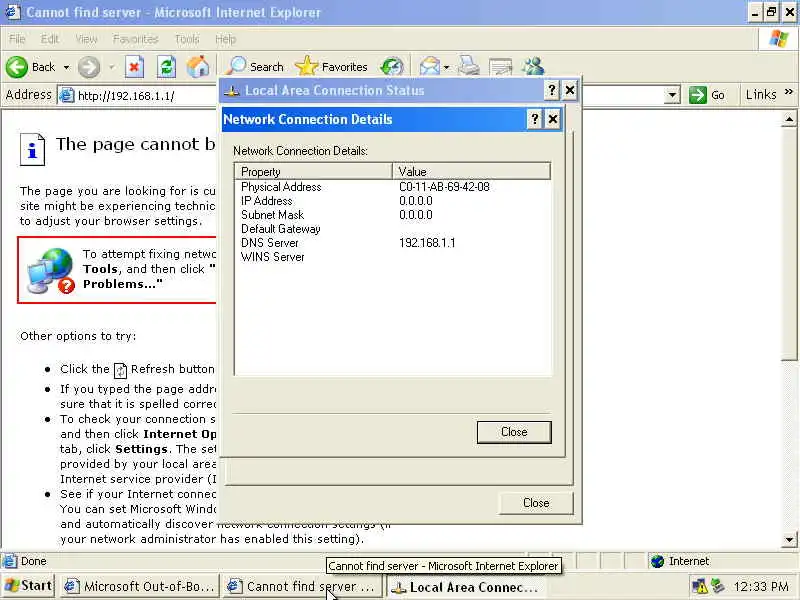
Task: Open the Tools menu
Action: [187, 39]
